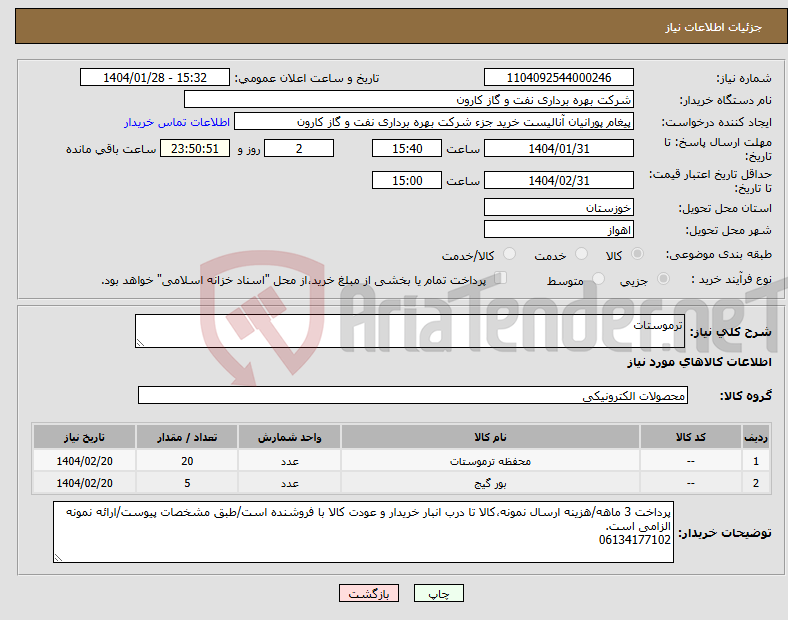
Task: Click the remaining time field 23:50:51
Action: 195,148
